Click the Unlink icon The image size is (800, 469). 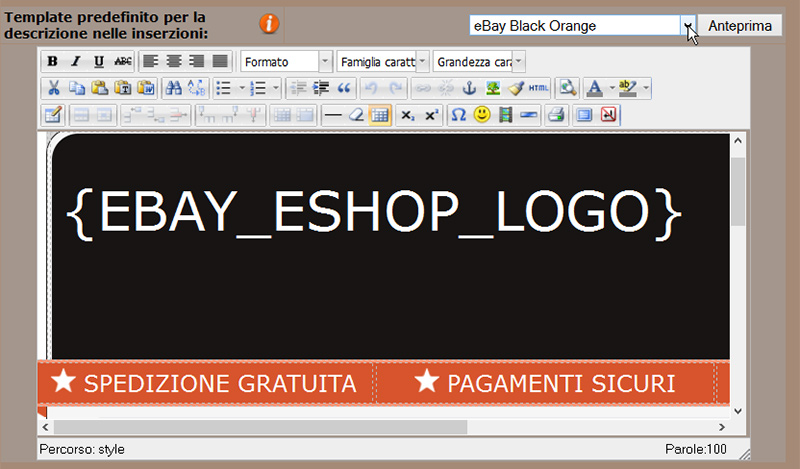[x=445, y=88]
